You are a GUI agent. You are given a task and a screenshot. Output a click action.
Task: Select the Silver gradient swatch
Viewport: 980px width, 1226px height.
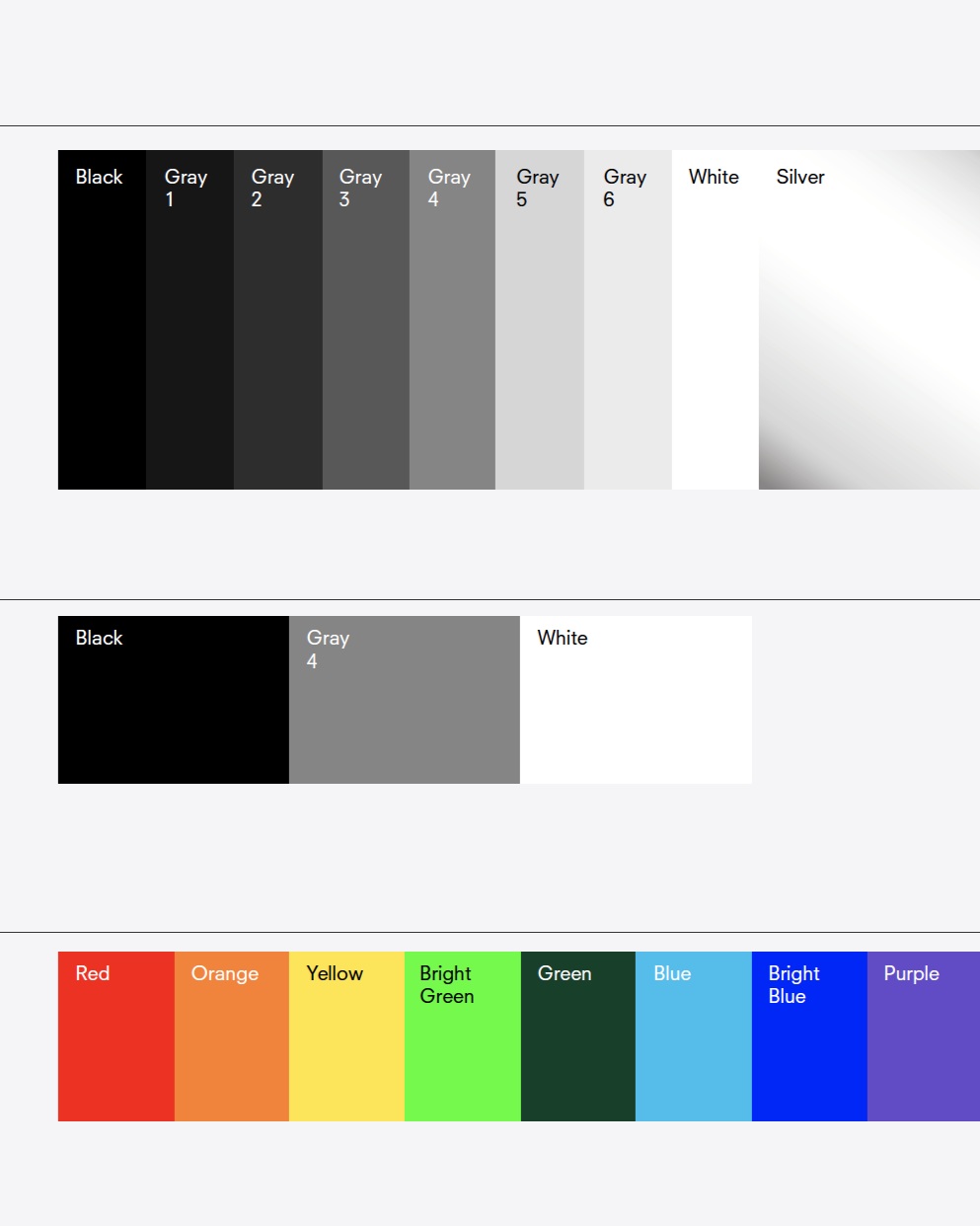pos(869,320)
